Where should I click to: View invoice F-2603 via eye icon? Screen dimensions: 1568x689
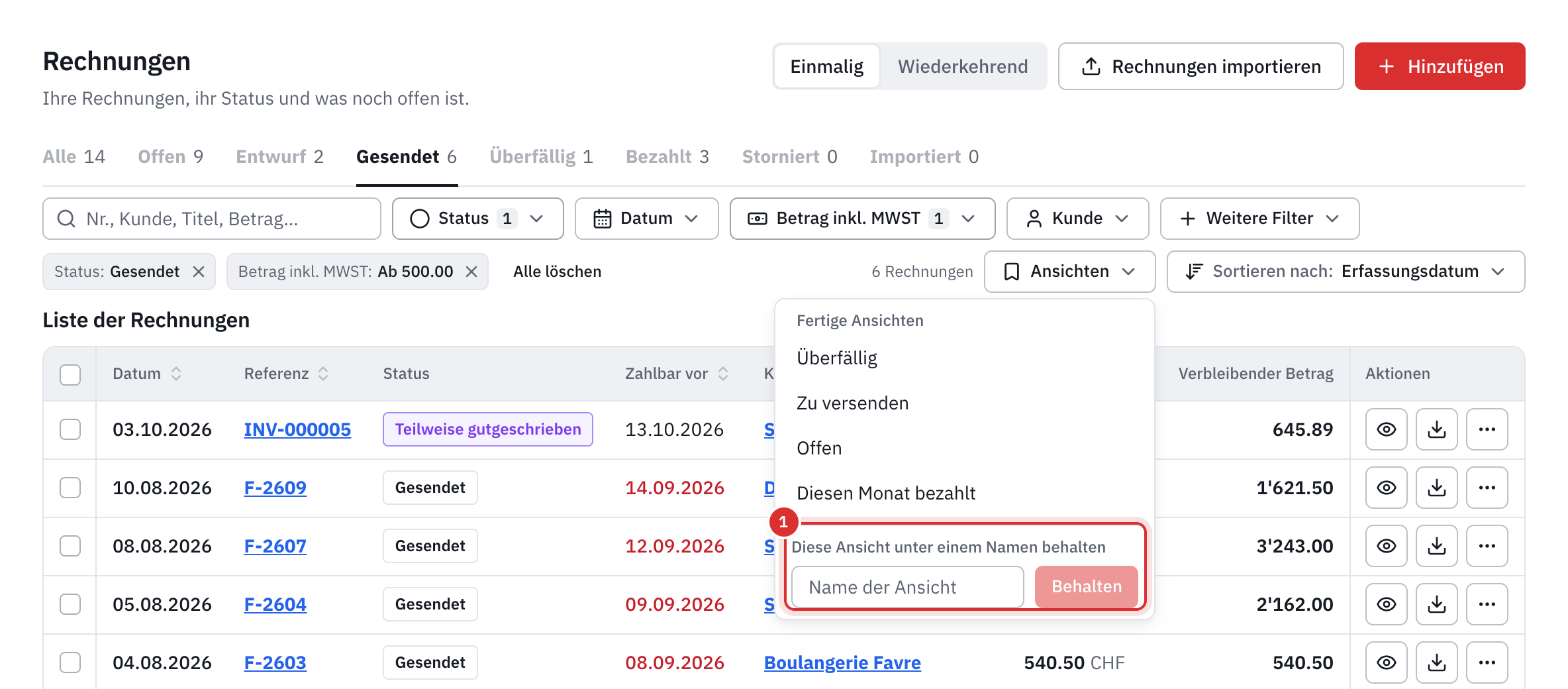[x=1386, y=662]
